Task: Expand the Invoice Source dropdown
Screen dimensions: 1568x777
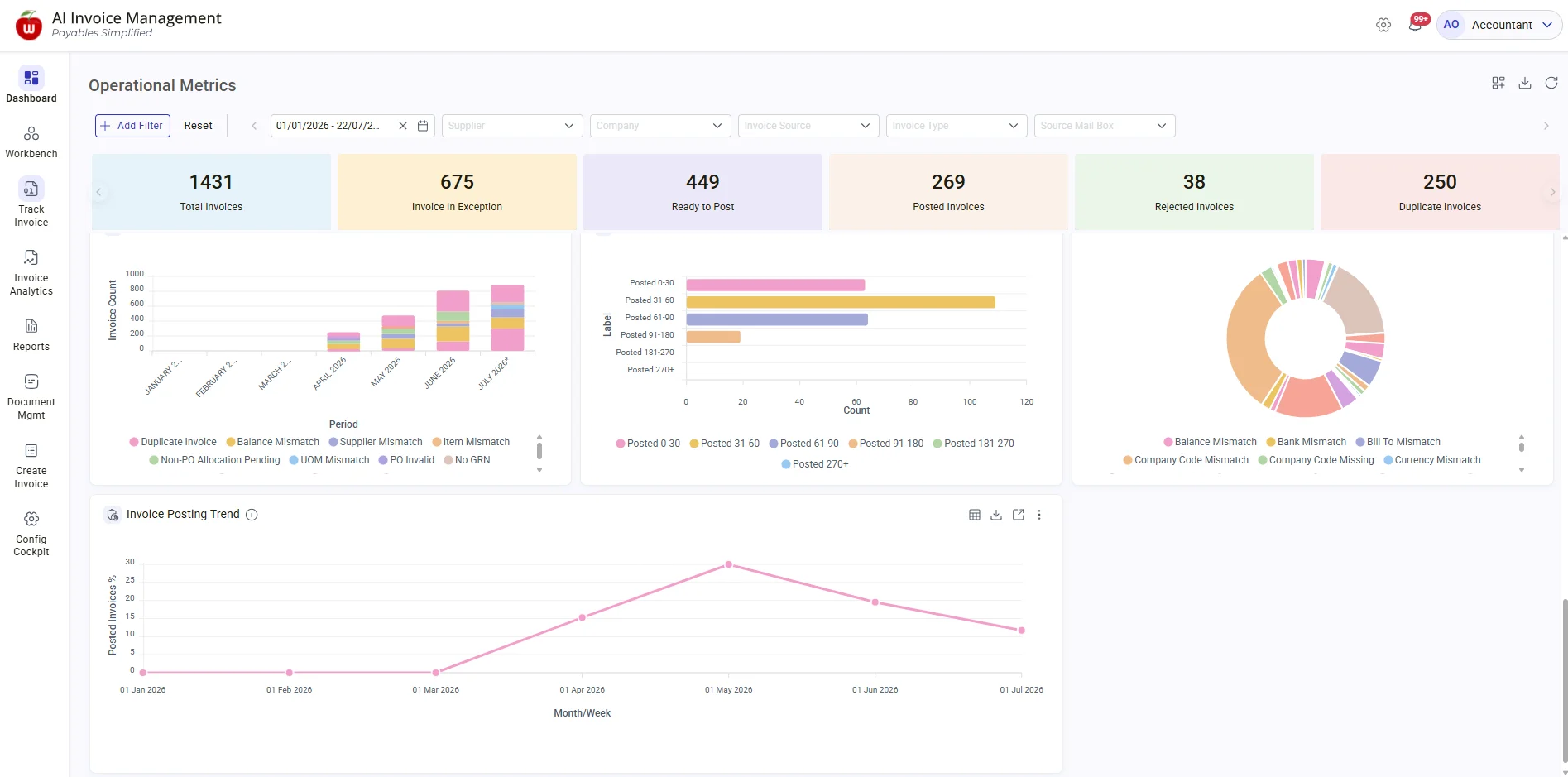Action: point(808,126)
